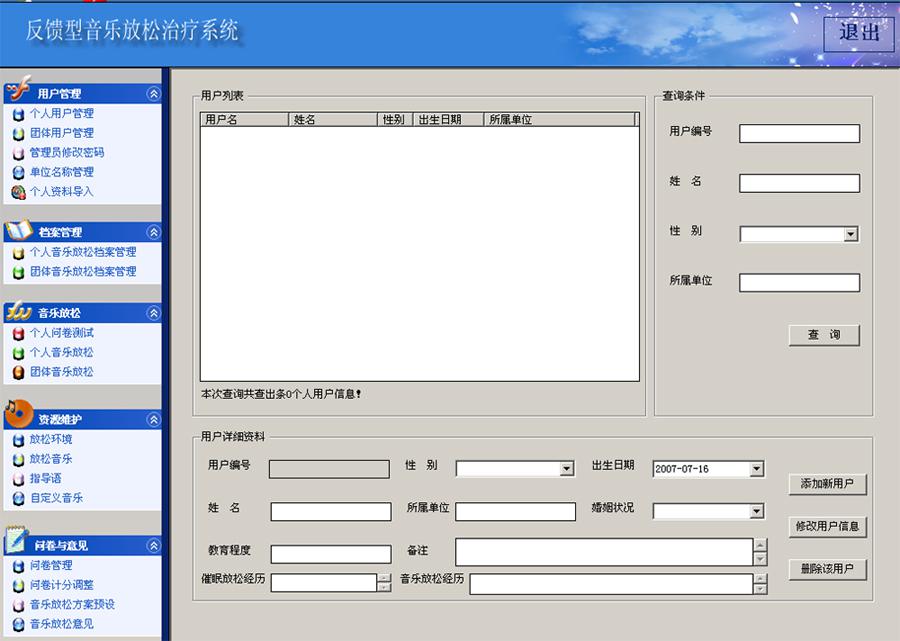Open the 婚姻状况 dropdown
Image resolution: width=900 pixels, height=641 pixels.
point(756,512)
